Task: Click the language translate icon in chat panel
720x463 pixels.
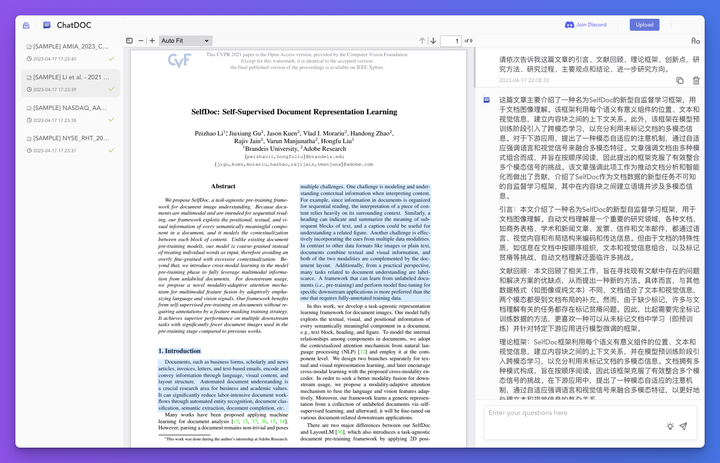Action: [696, 41]
